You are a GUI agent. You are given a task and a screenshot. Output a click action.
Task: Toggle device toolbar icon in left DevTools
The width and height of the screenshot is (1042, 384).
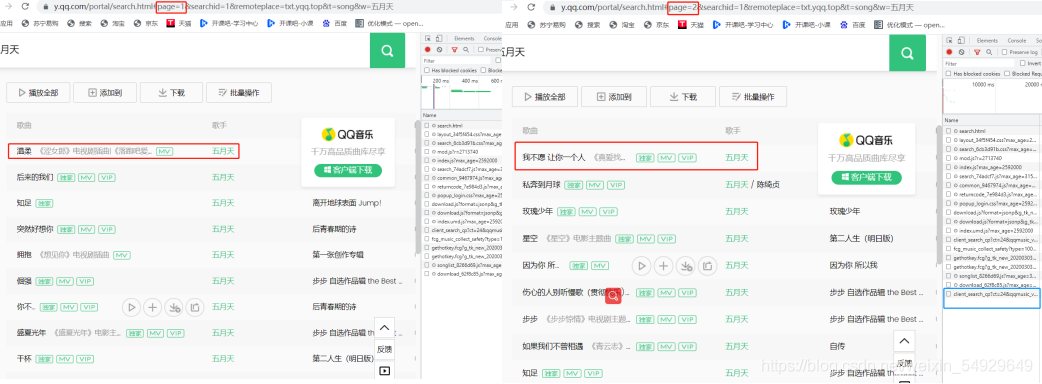coord(439,39)
